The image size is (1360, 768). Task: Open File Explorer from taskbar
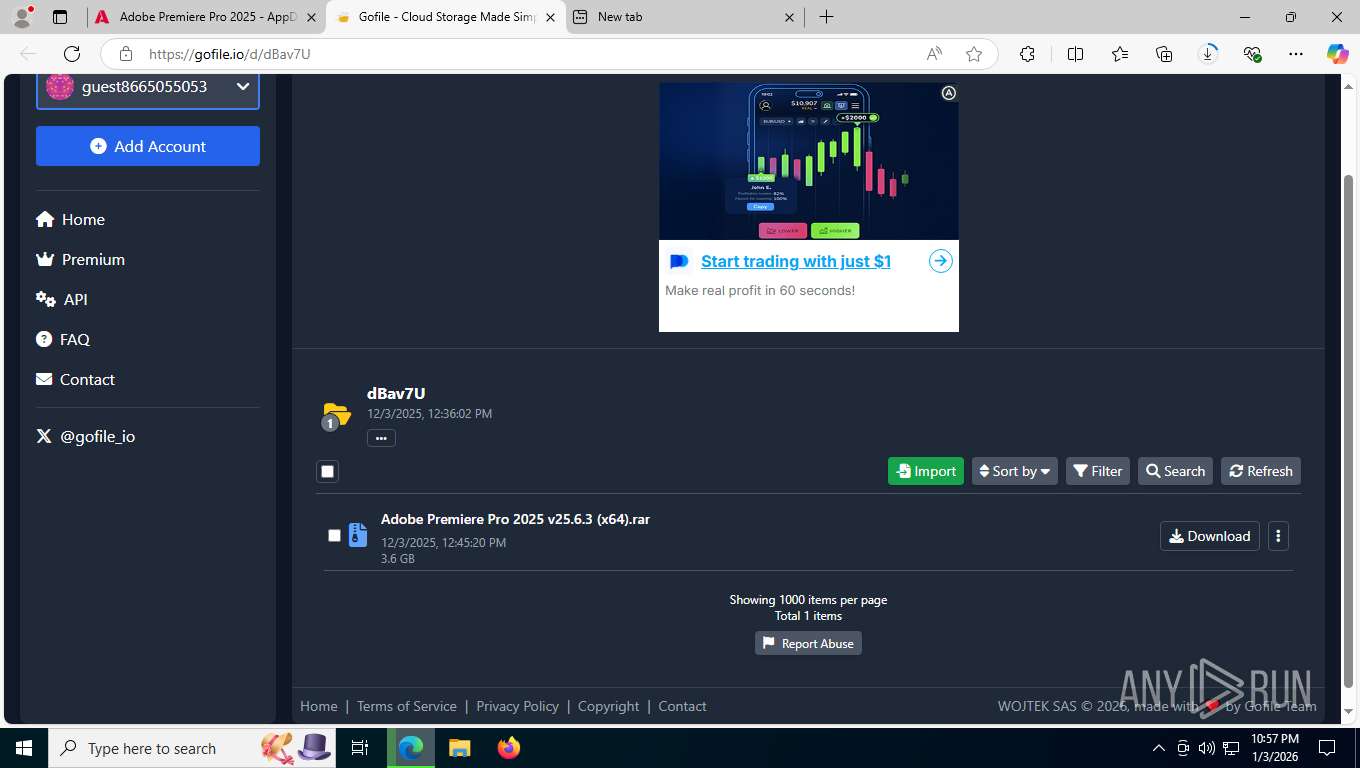(x=459, y=748)
